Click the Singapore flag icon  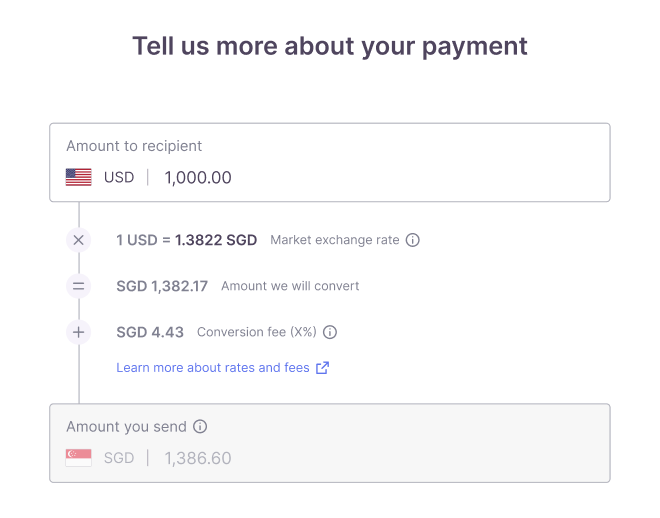(79, 458)
